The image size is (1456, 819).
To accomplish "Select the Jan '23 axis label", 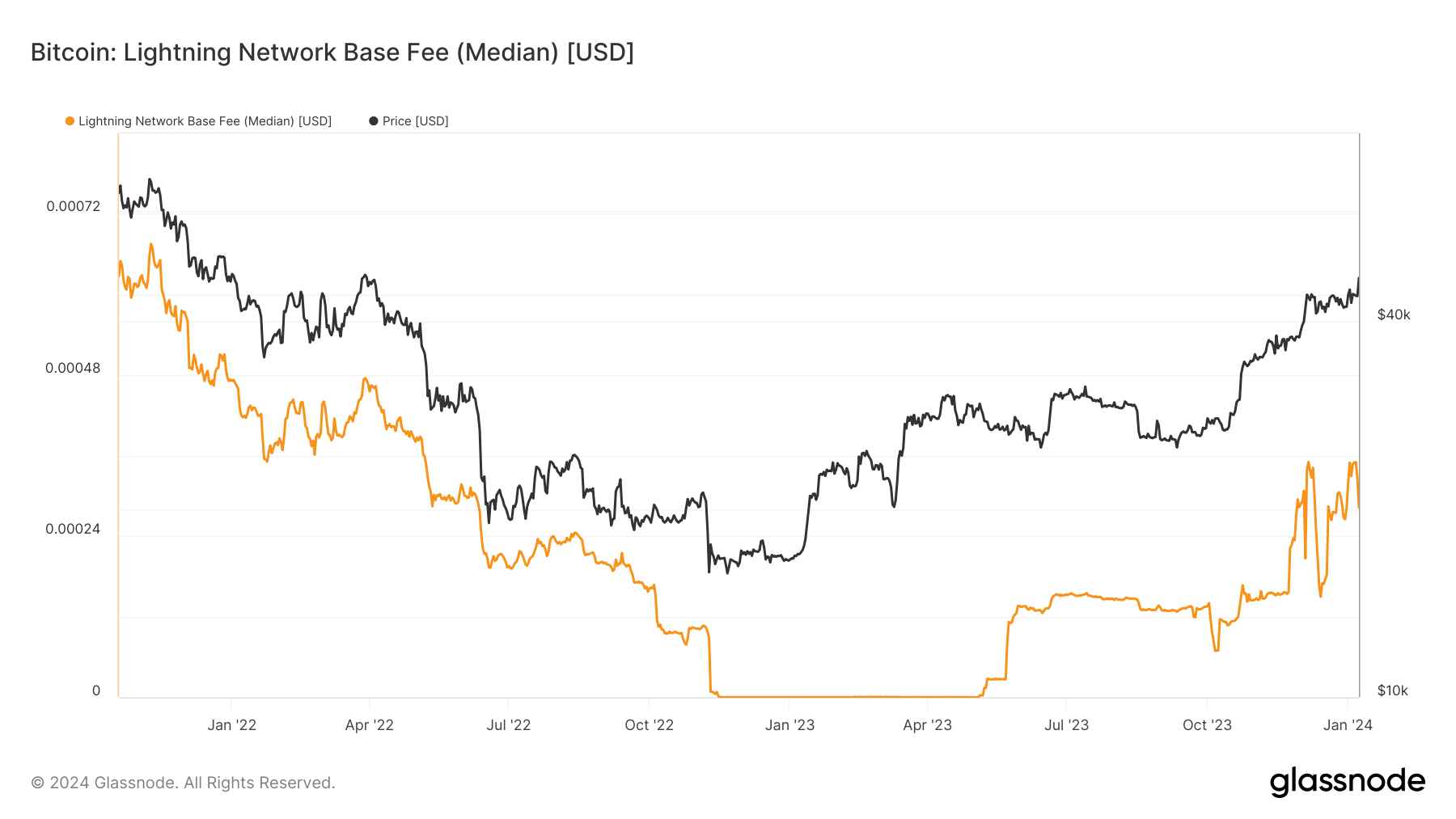I will tap(789, 725).
